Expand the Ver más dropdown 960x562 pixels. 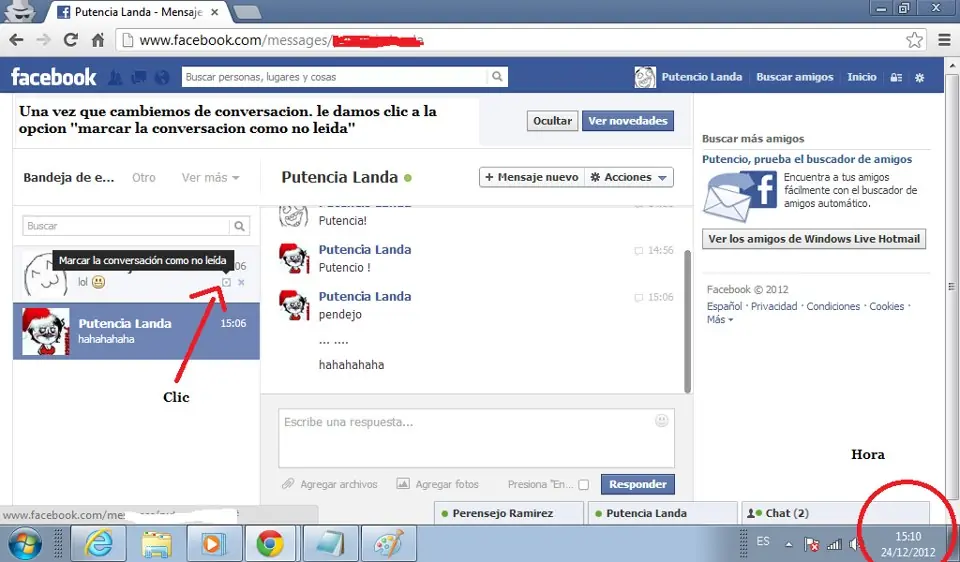coord(211,178)
